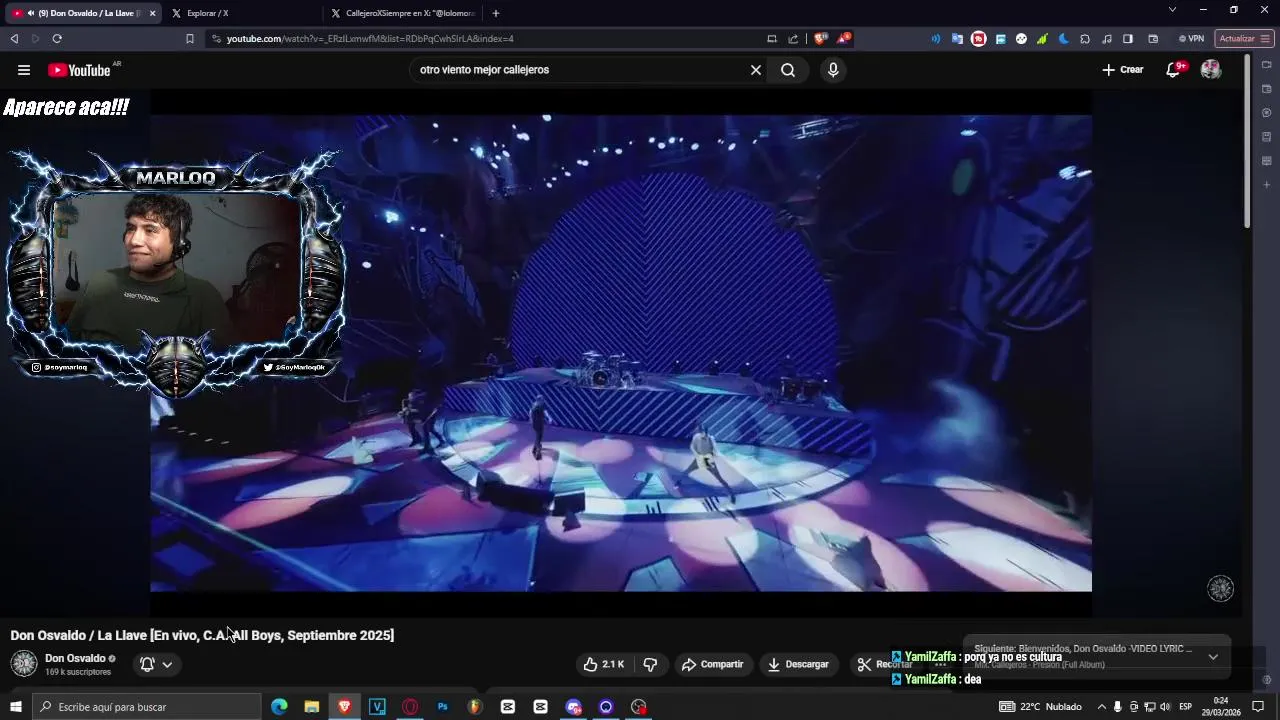Viewport: 1280px width, 720px height.
Task: Click the Actualizar update button
Action: tap(1244, 39)
